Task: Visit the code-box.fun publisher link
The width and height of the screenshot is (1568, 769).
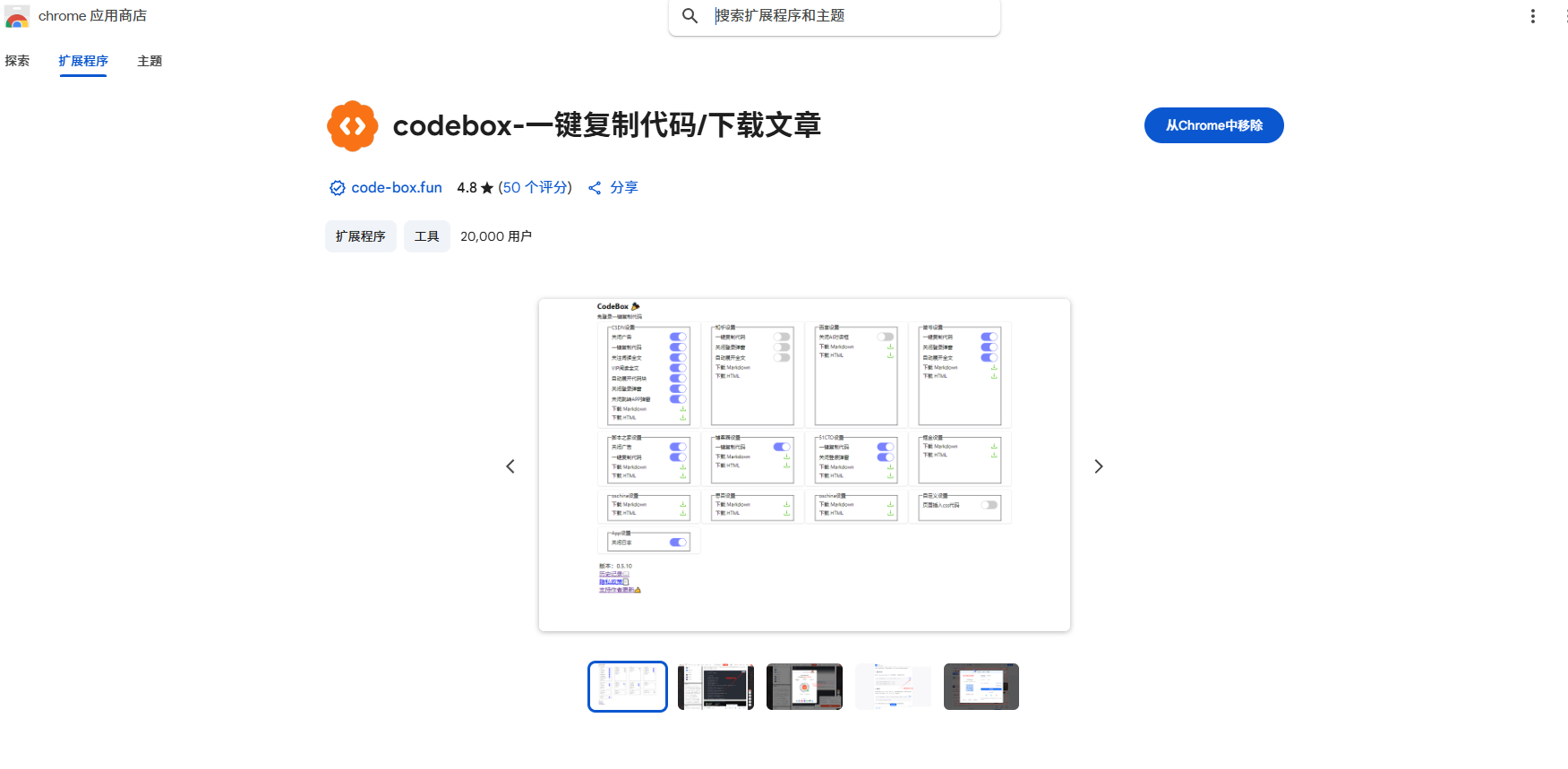Action: tap(397, 188)
